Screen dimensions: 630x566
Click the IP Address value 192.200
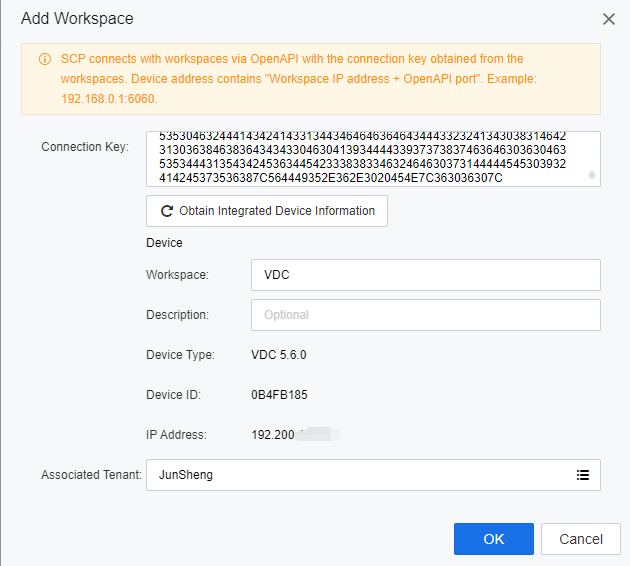point(273,435)
